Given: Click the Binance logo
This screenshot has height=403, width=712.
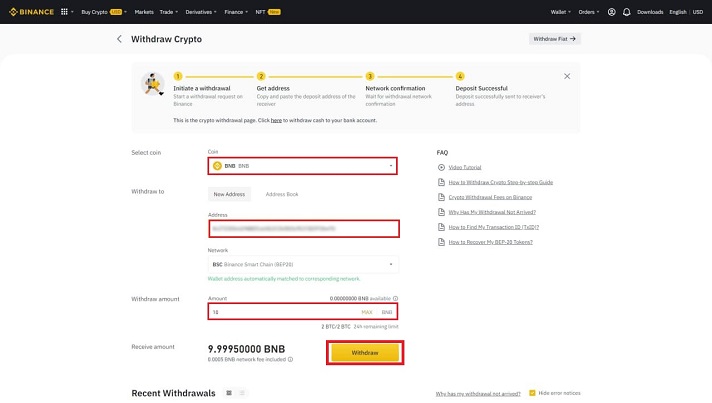Looking at the screenshot, I should coord(31,12).
